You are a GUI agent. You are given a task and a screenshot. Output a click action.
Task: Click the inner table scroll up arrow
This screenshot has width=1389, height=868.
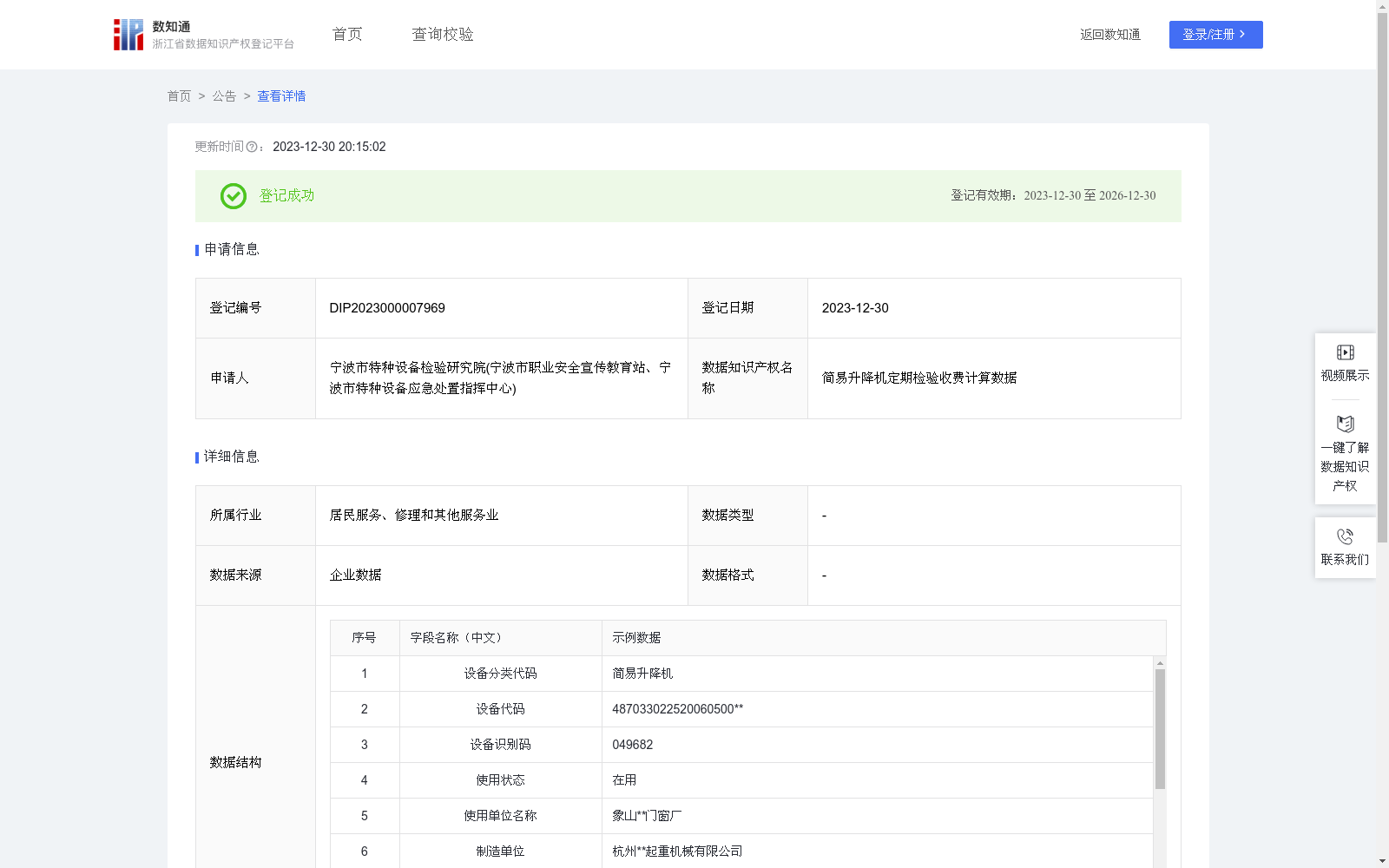click(1160, 663)
